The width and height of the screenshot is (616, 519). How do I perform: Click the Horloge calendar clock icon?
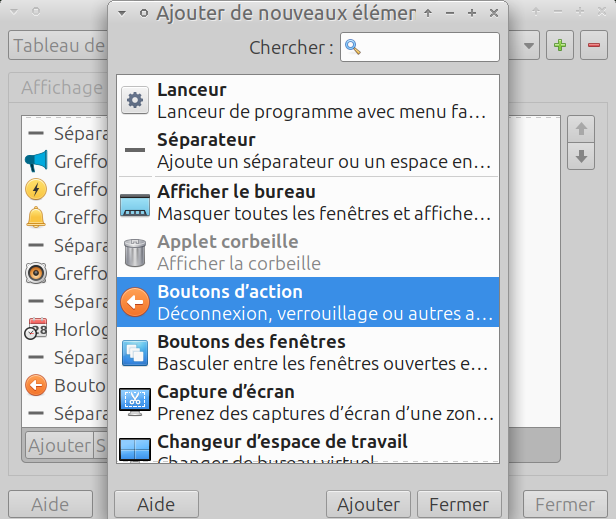[x=37, y=329]
